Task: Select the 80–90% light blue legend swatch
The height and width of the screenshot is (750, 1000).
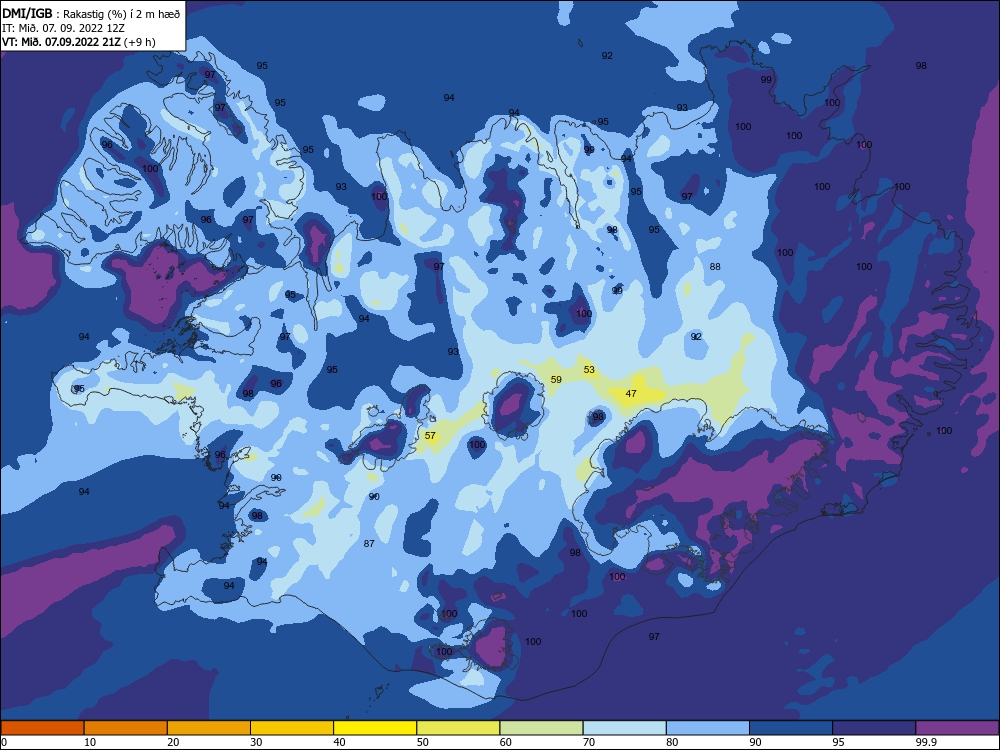Action: pyautogui.click(x=708, y=728)
